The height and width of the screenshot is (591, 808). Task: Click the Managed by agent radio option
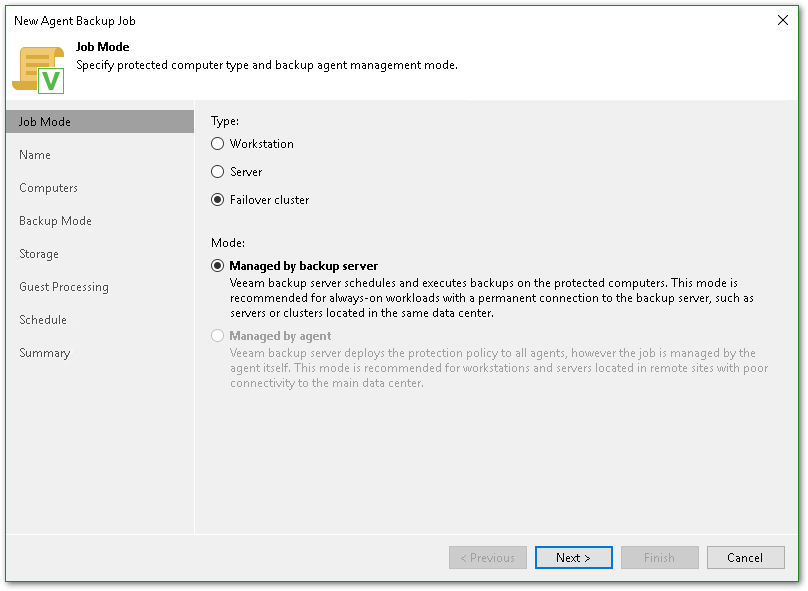pyautogui.click(x=218, y=336)
